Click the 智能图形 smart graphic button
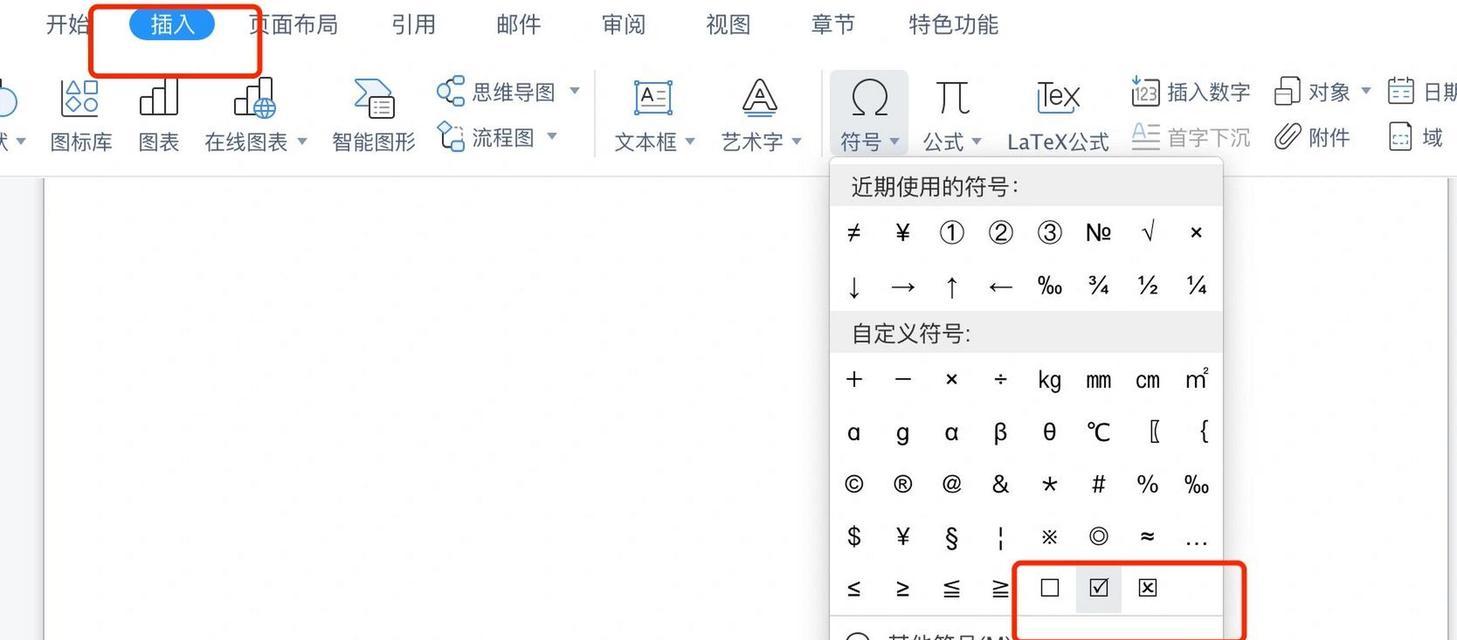 373,116
